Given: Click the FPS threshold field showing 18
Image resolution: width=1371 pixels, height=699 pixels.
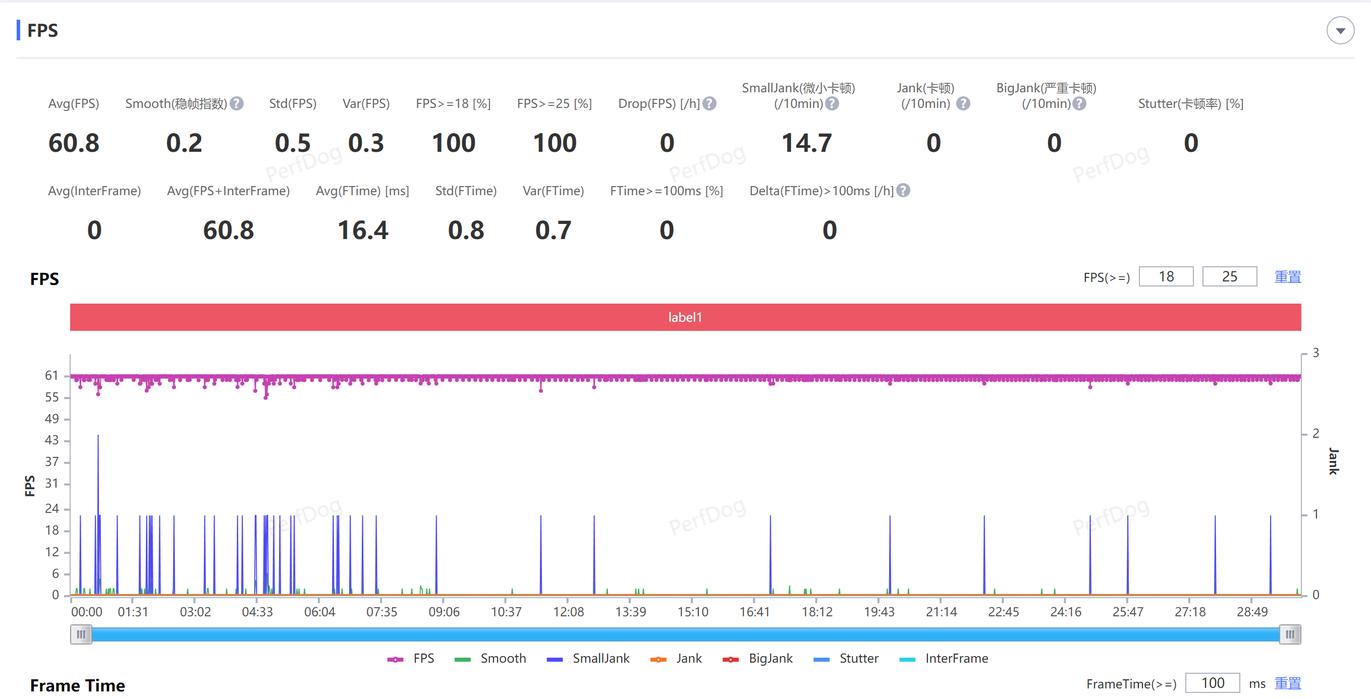Looking at the screenshot, I should click(x=1166, y=277).
